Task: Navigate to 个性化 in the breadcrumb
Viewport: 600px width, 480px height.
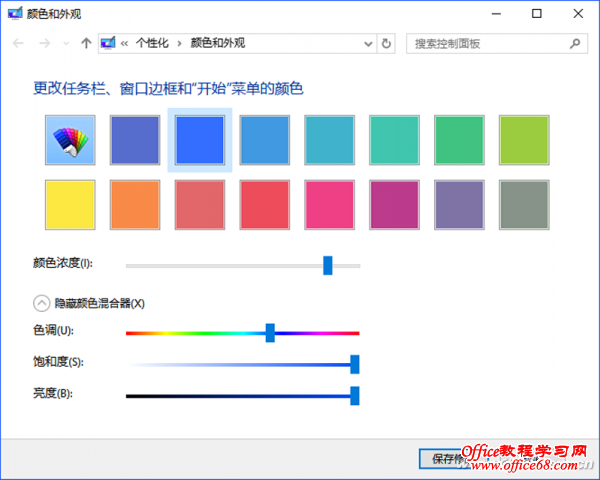Action: (x=151, y=44)
